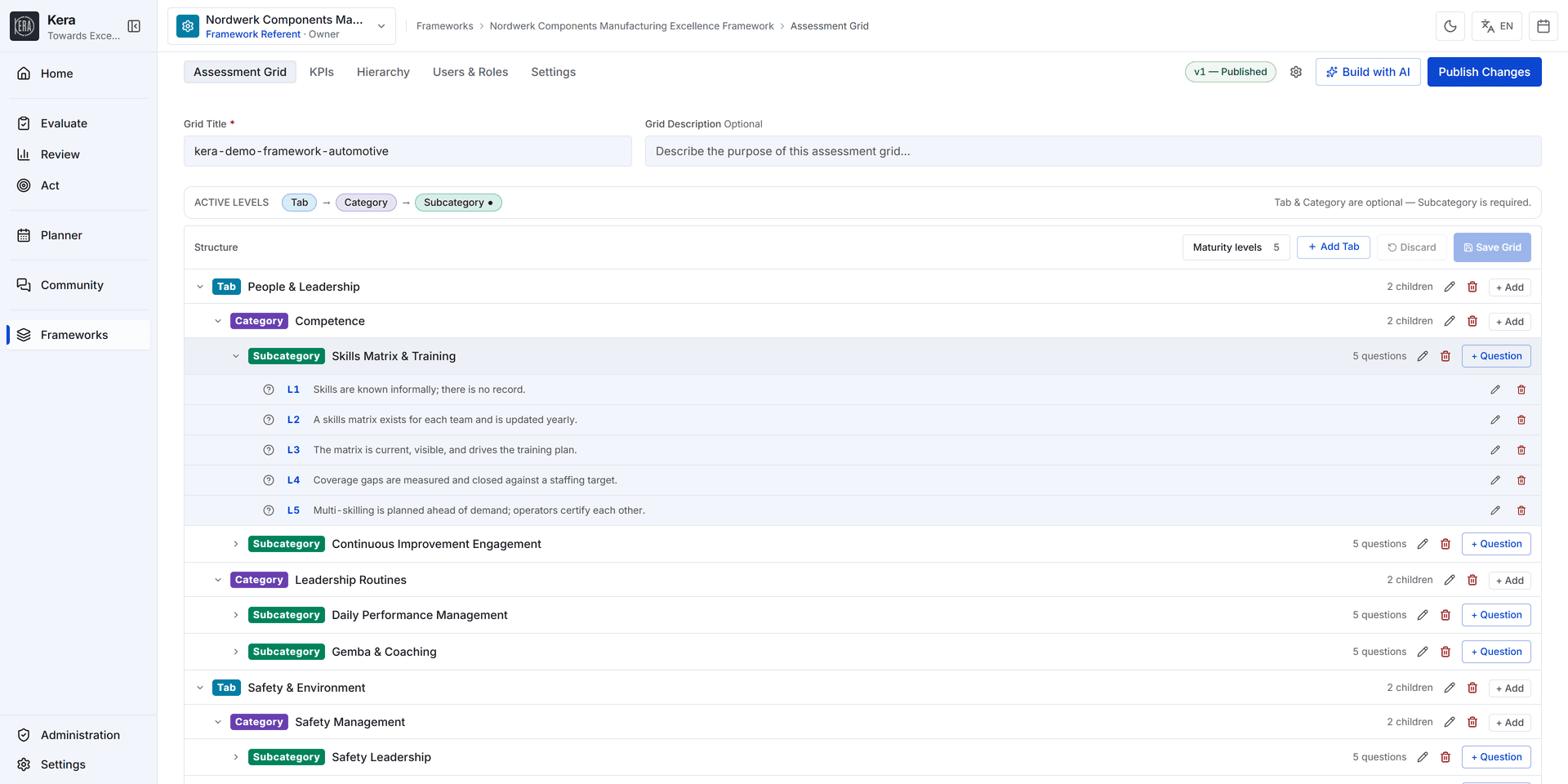Screen dimensions: 1568x784
Task: Click the Frameworks breadcrumb link
Action: [x=444, y=26]
